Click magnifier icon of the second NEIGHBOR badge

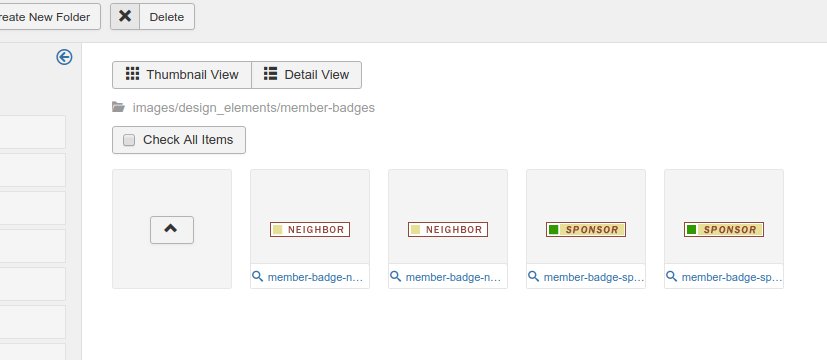click(x=396, y=276)
